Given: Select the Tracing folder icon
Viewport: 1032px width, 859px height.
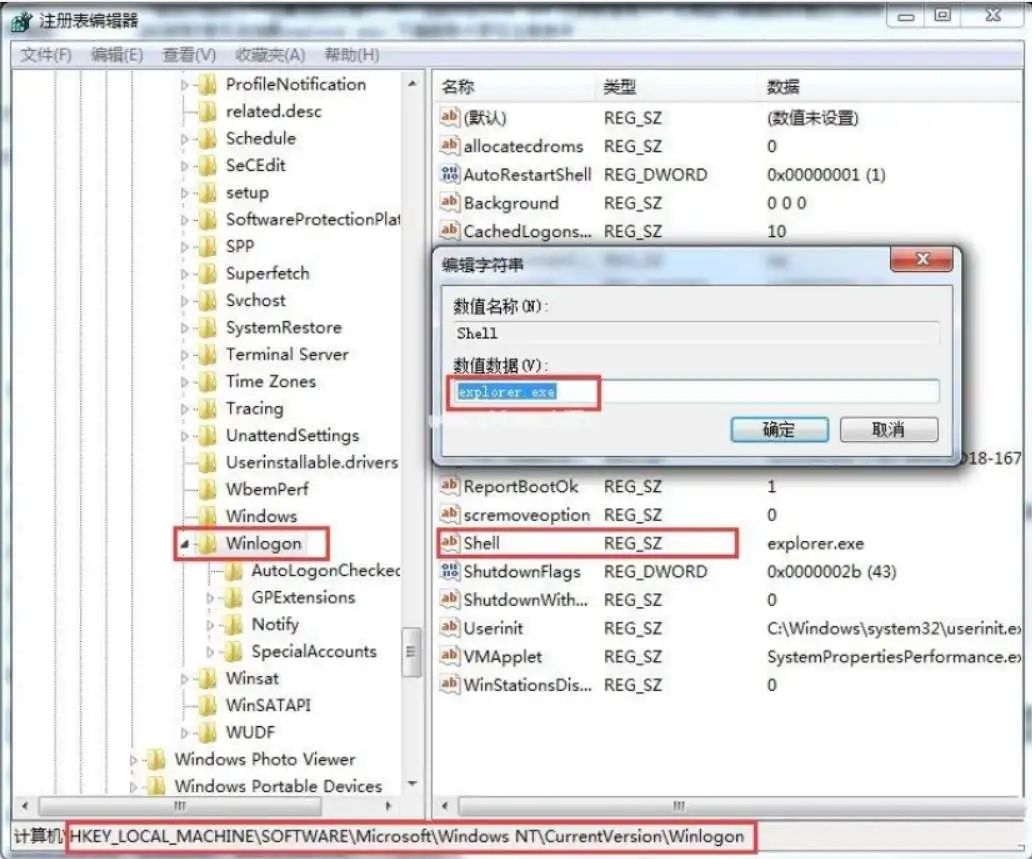Looking at the screenshot, I should pyautogui.click(x=208, y=408).
